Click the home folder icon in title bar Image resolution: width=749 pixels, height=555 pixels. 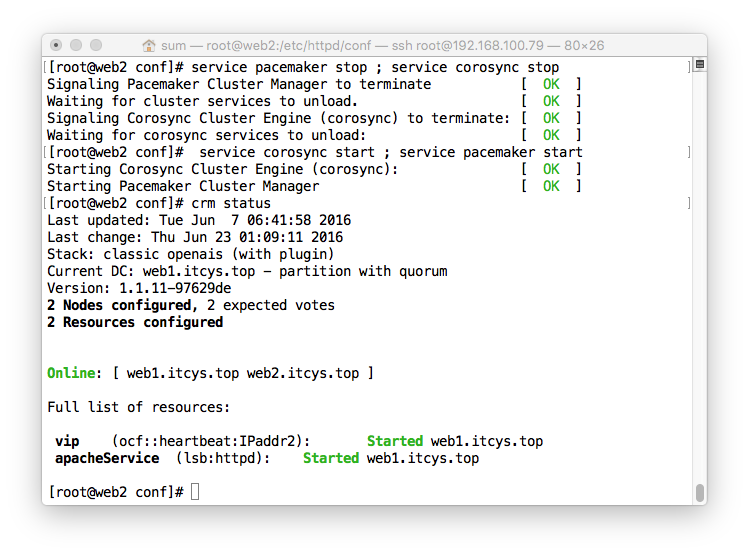tap(149, 45)
